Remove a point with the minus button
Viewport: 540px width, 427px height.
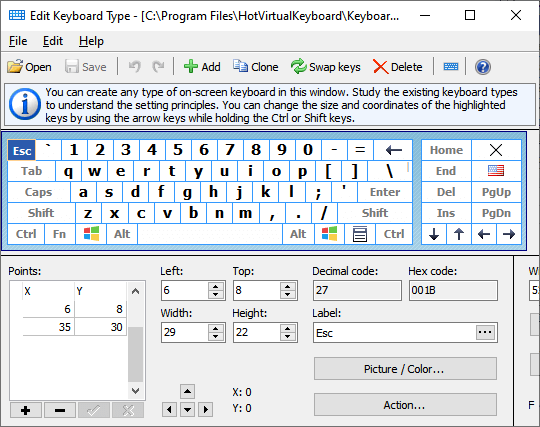[60, 410]
